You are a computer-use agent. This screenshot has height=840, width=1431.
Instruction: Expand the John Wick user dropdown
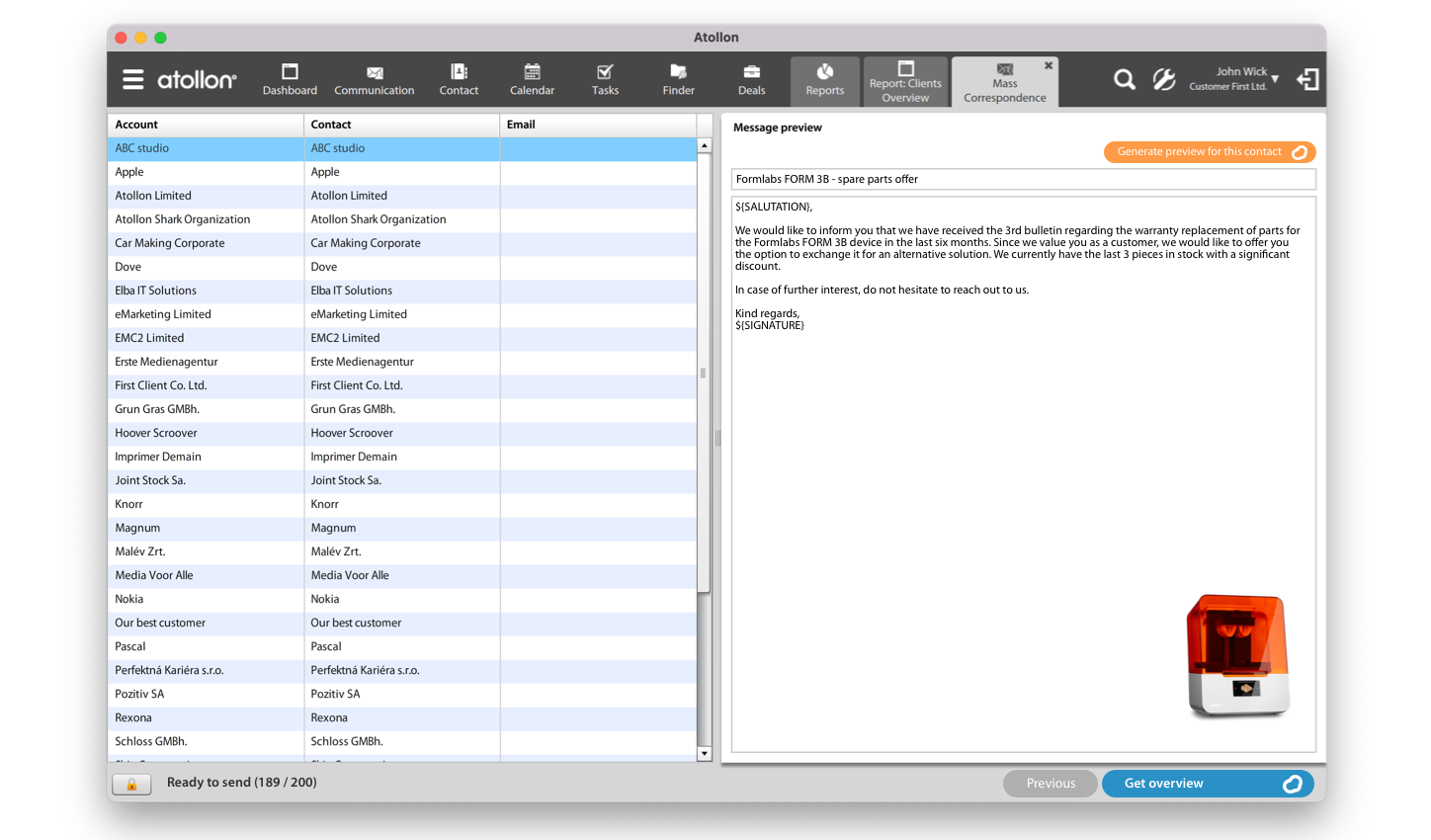1275,78
